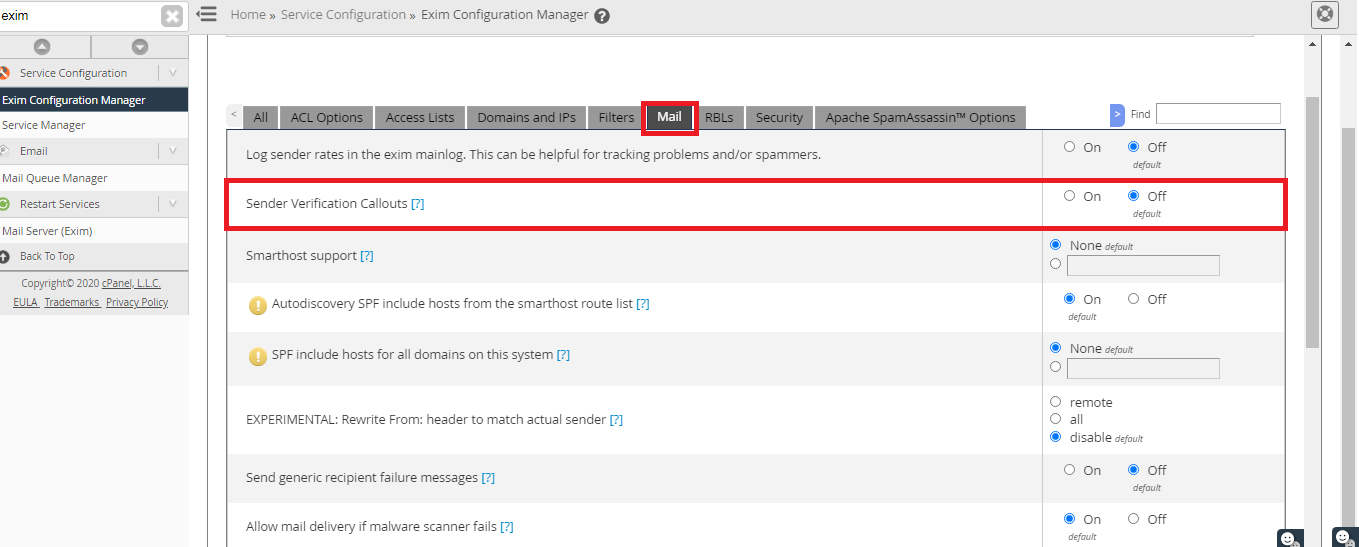Click the sidebar up arrow button

(41, 47)
